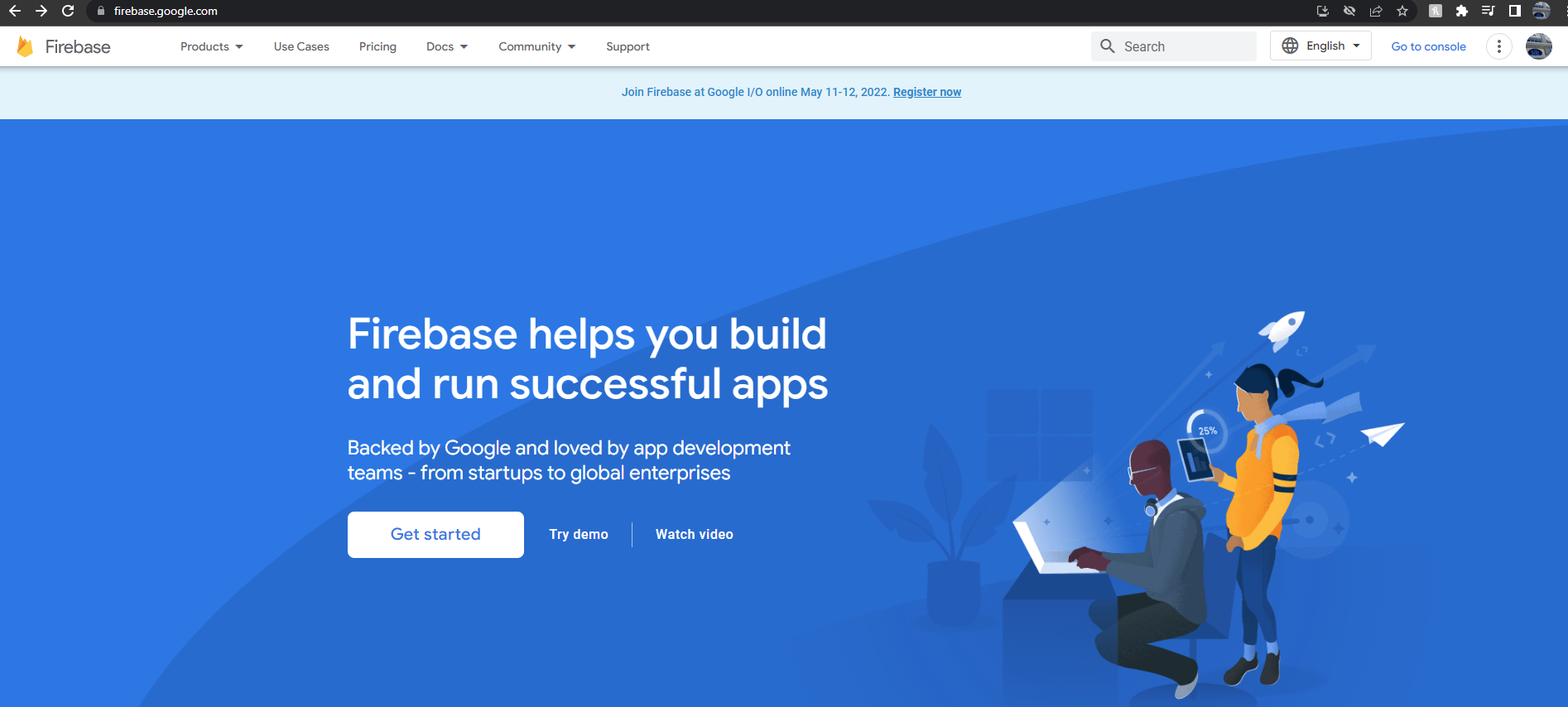
Task: Click the Register now link
Action: [x=927, y=92]
